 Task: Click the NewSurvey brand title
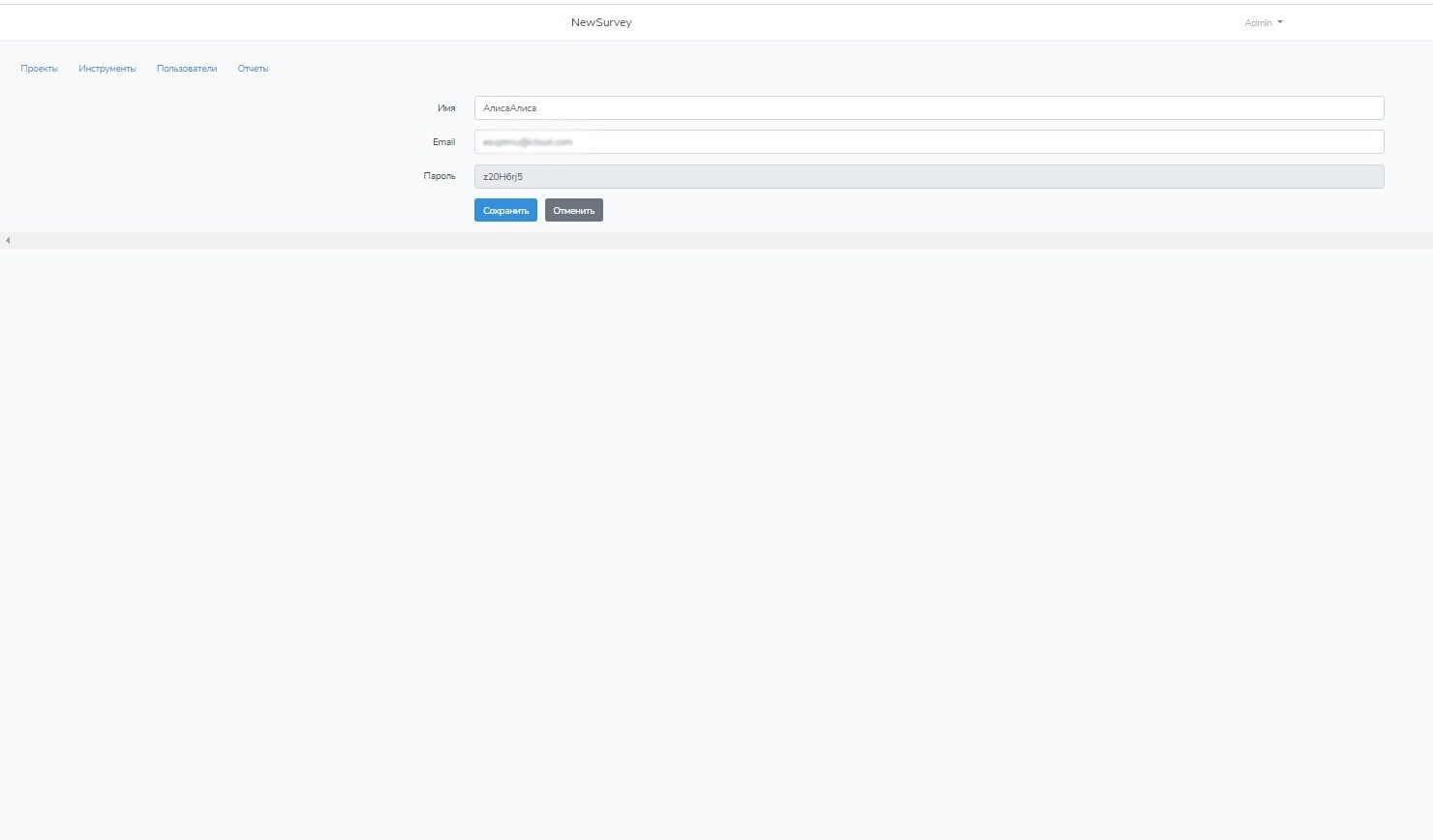(600, 22)
